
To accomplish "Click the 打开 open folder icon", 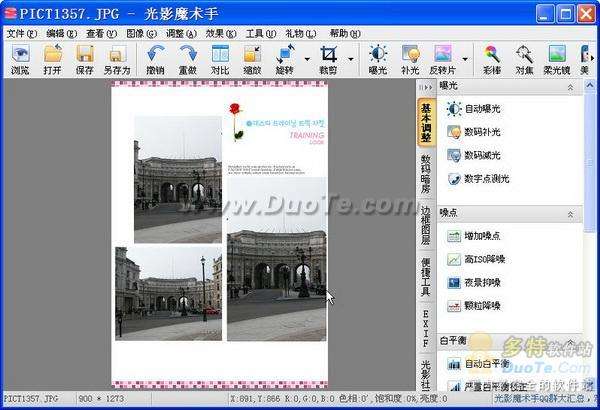I will (x=52, y=59).
